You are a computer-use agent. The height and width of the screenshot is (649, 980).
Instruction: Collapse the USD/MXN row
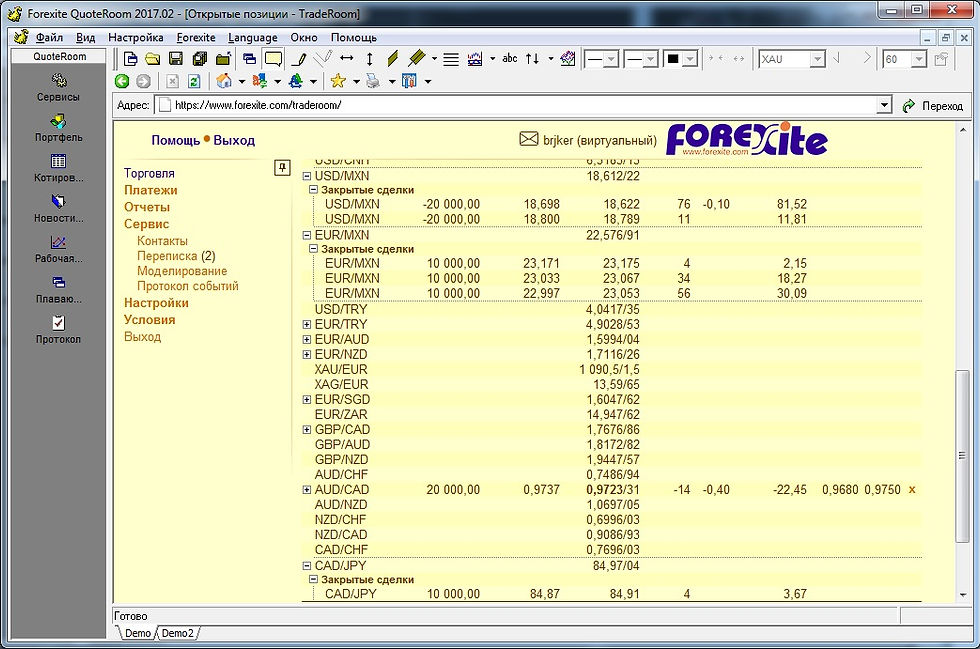click(307, 176)
